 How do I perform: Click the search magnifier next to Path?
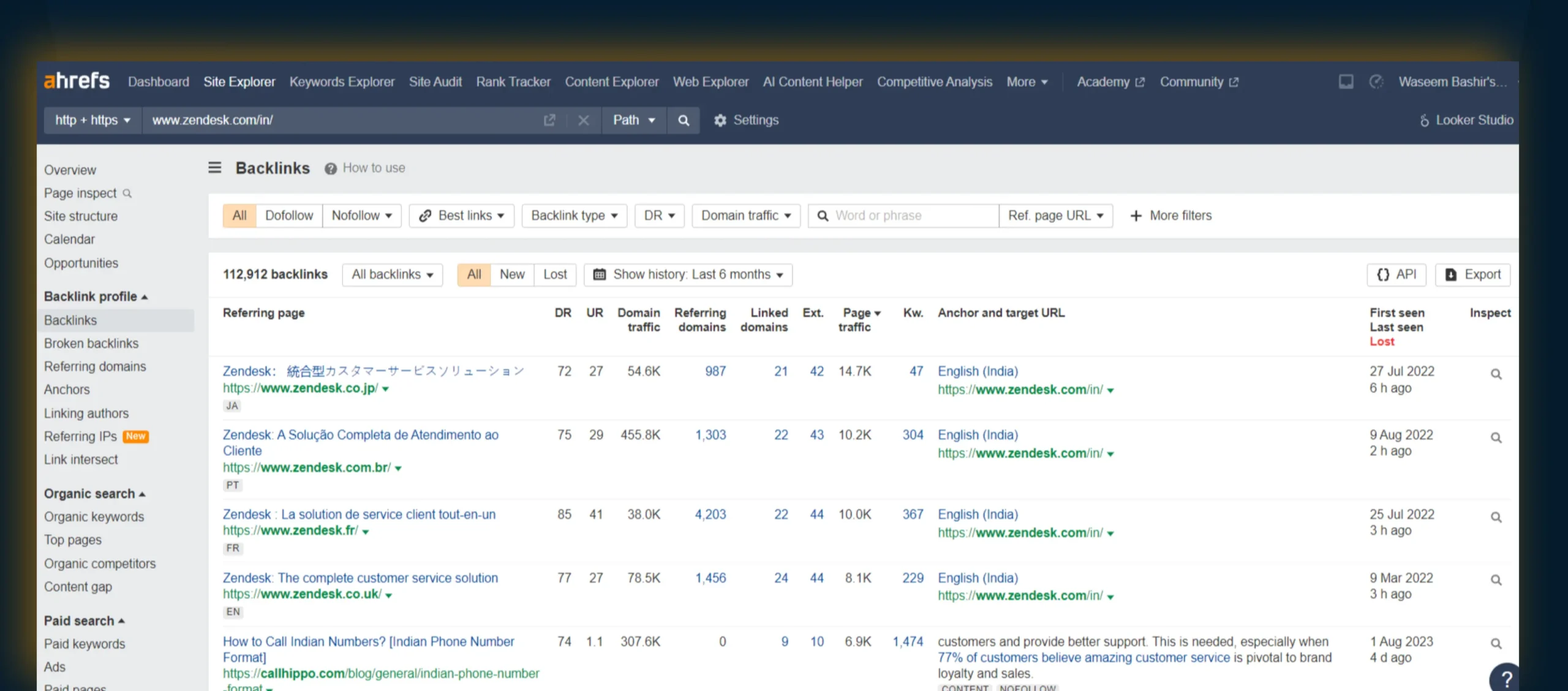pos(684,120)
